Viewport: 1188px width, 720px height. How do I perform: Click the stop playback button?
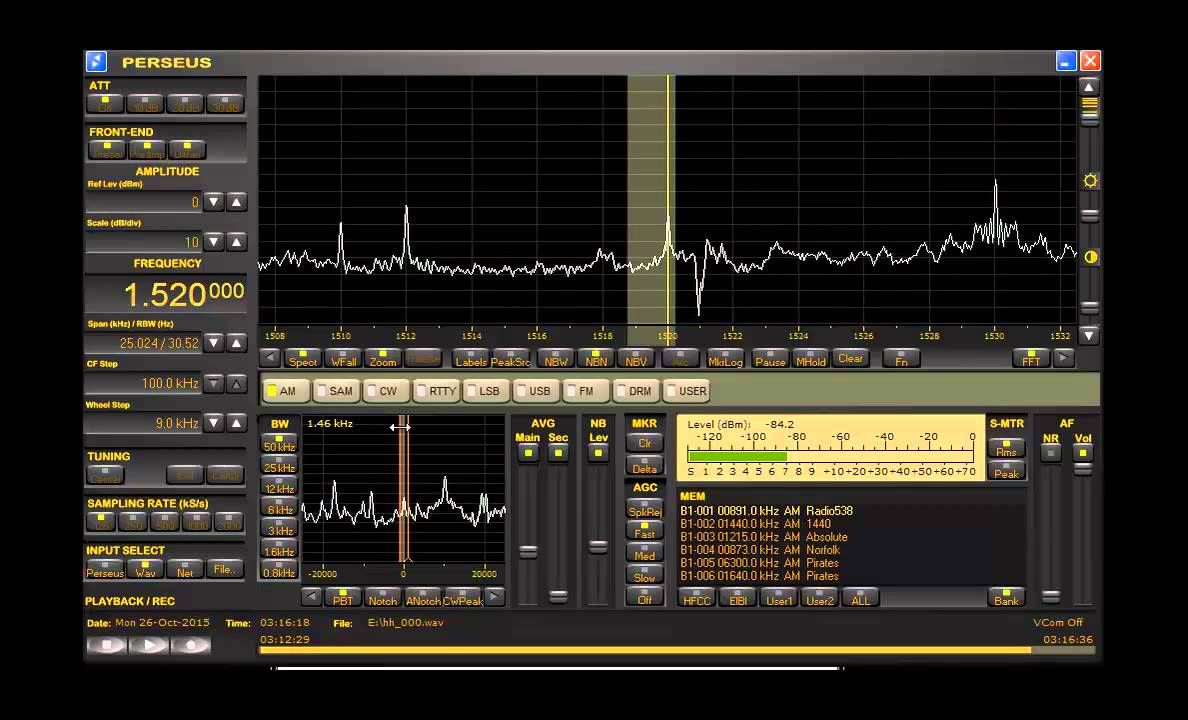(x=107, y=645)
